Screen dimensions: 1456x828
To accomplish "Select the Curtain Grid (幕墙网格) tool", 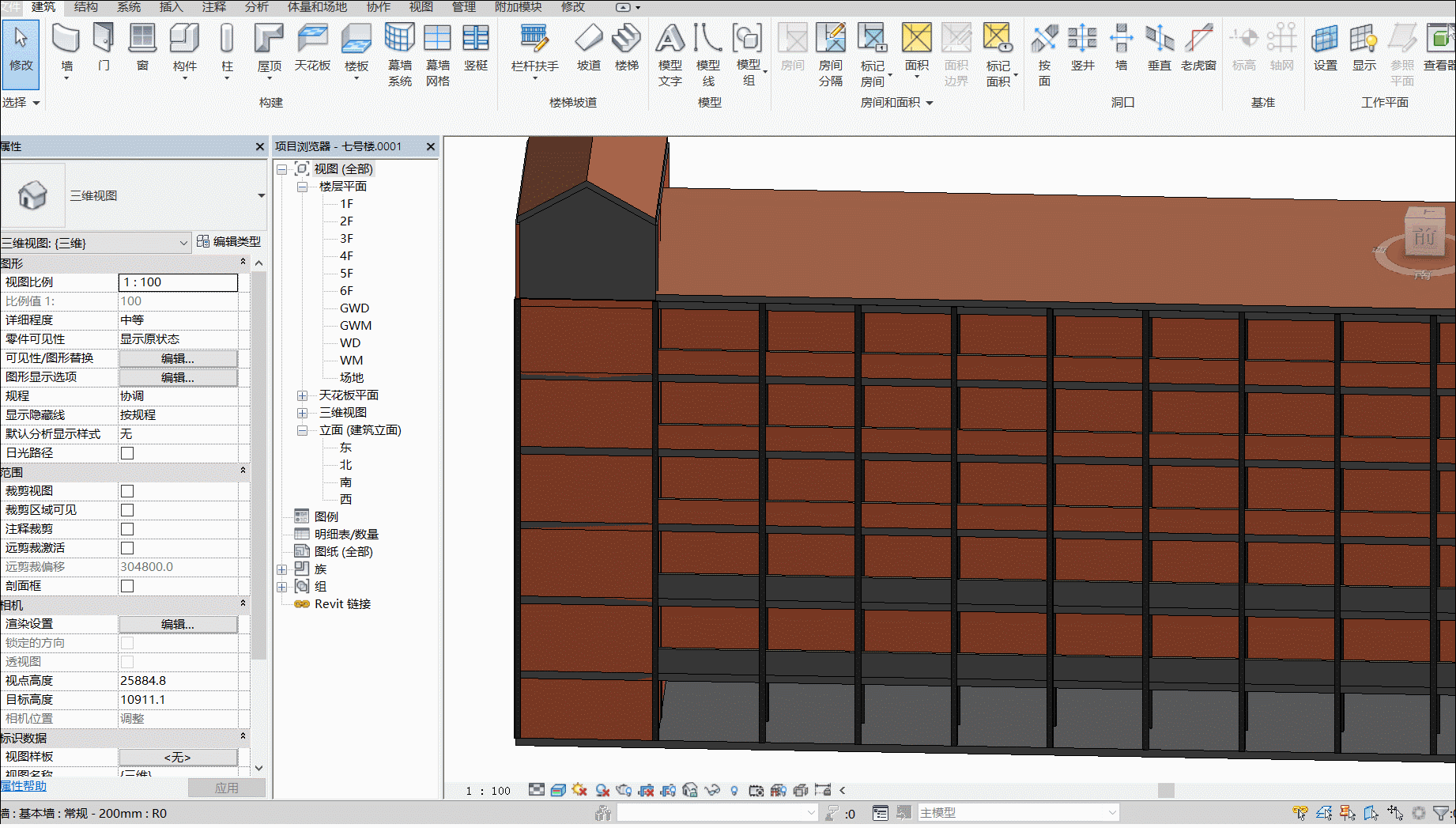I will [437, 54].
